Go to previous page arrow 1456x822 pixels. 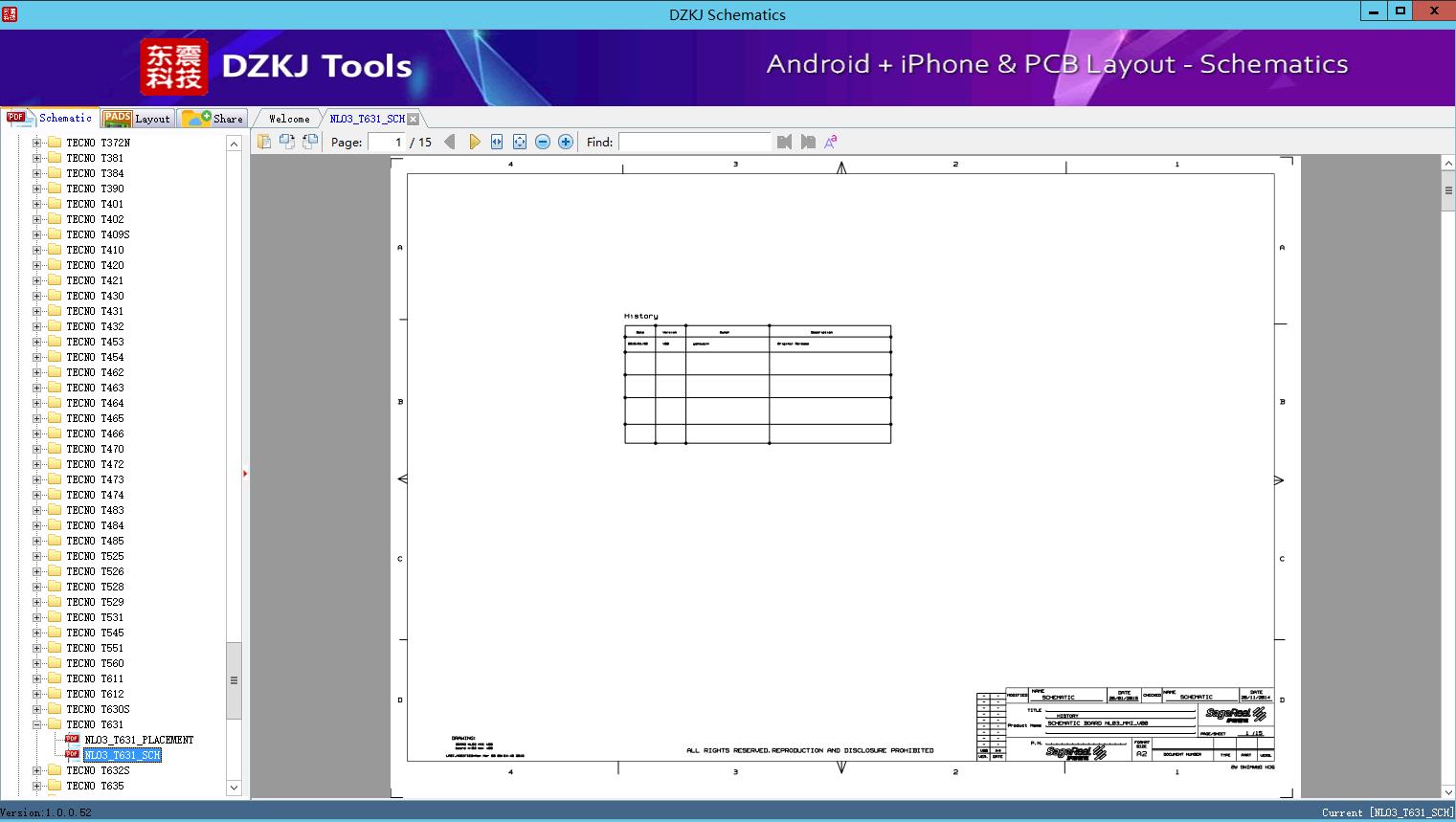click(450, 142)
